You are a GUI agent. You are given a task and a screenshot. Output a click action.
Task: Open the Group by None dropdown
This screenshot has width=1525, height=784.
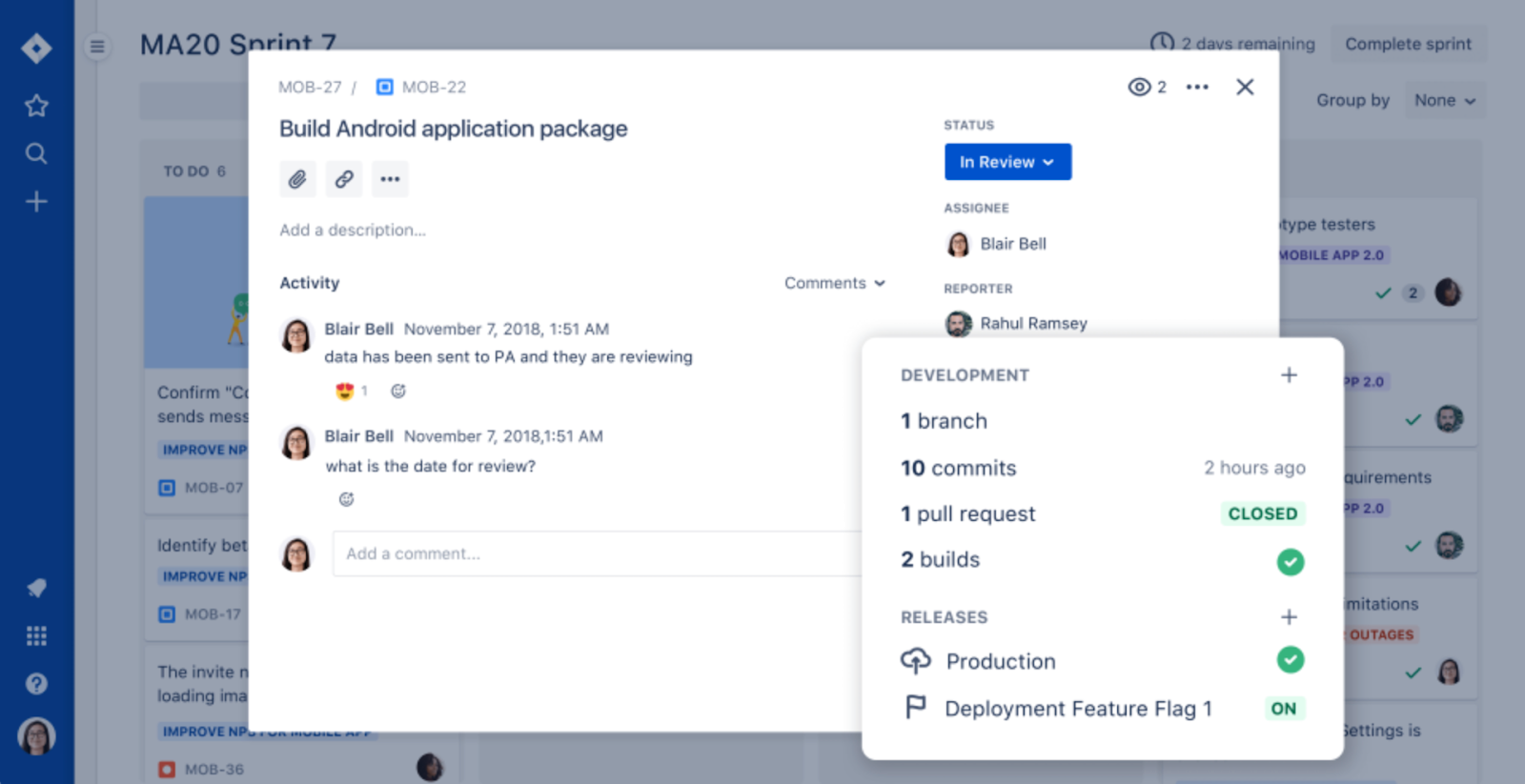coord(1444,101)
